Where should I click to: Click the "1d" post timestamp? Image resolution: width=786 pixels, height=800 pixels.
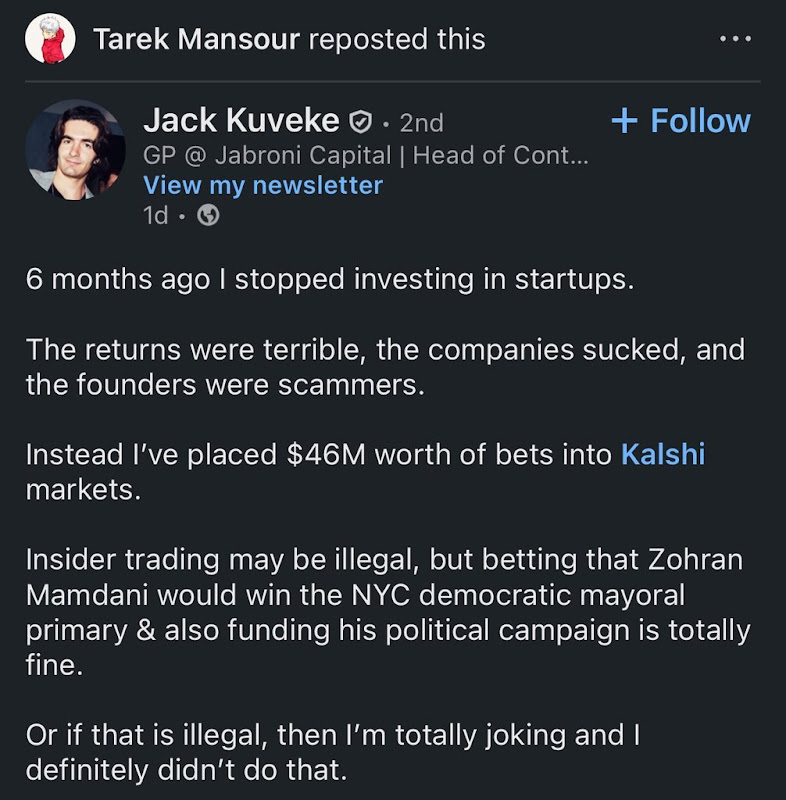pyautogui.click(x=156, y=215)
